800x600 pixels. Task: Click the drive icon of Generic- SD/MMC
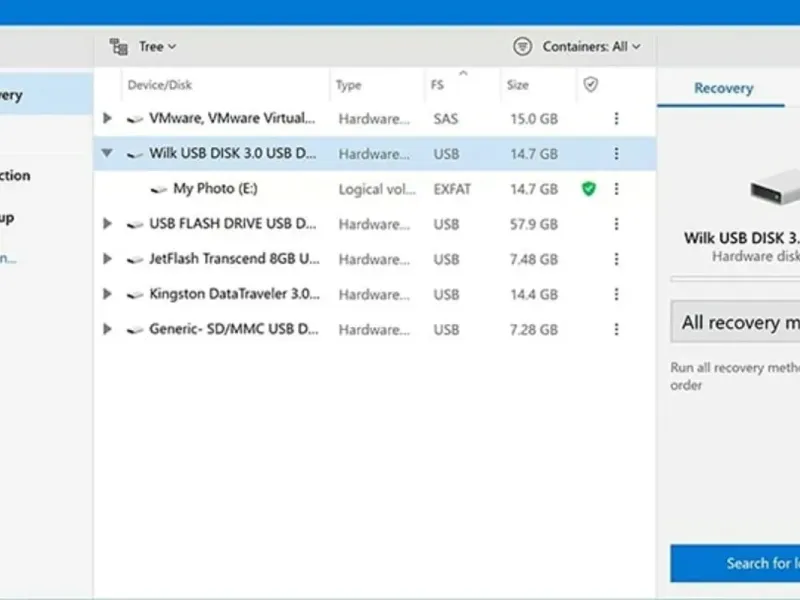coord(135,330)
